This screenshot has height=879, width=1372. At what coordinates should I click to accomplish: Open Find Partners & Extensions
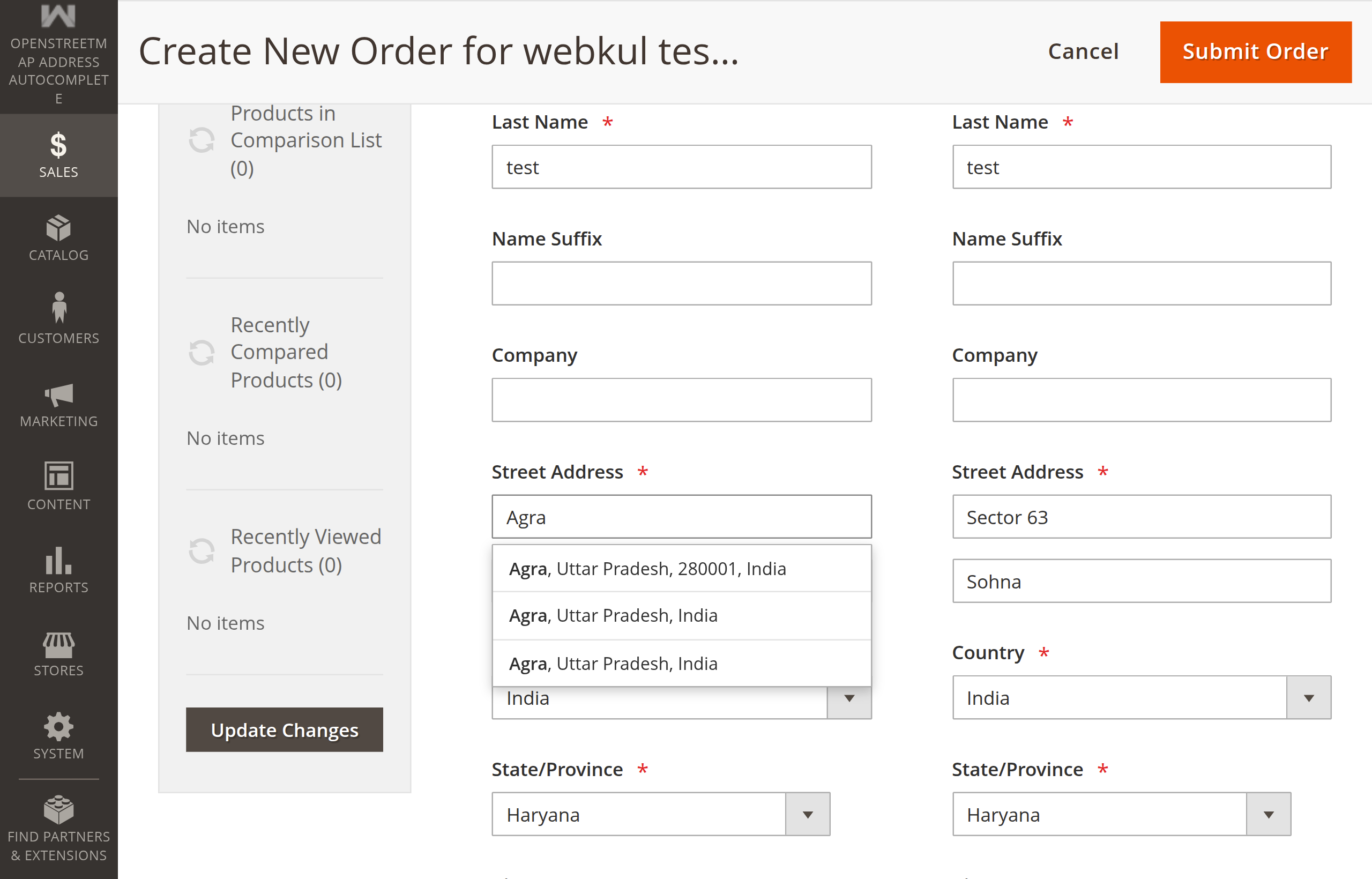pos(59,829)
